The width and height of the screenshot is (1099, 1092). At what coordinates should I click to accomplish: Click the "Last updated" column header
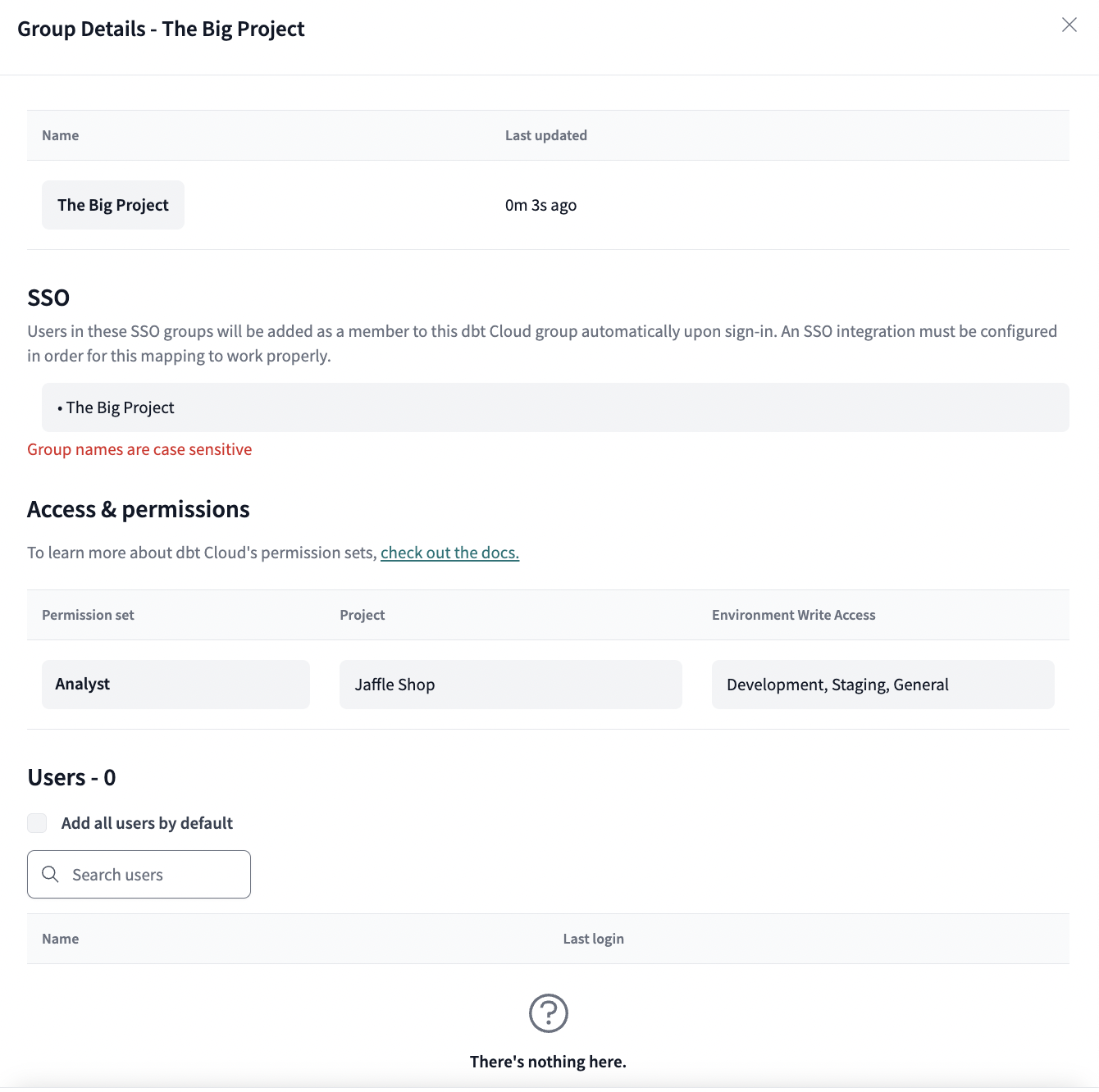tap(546, 135)
